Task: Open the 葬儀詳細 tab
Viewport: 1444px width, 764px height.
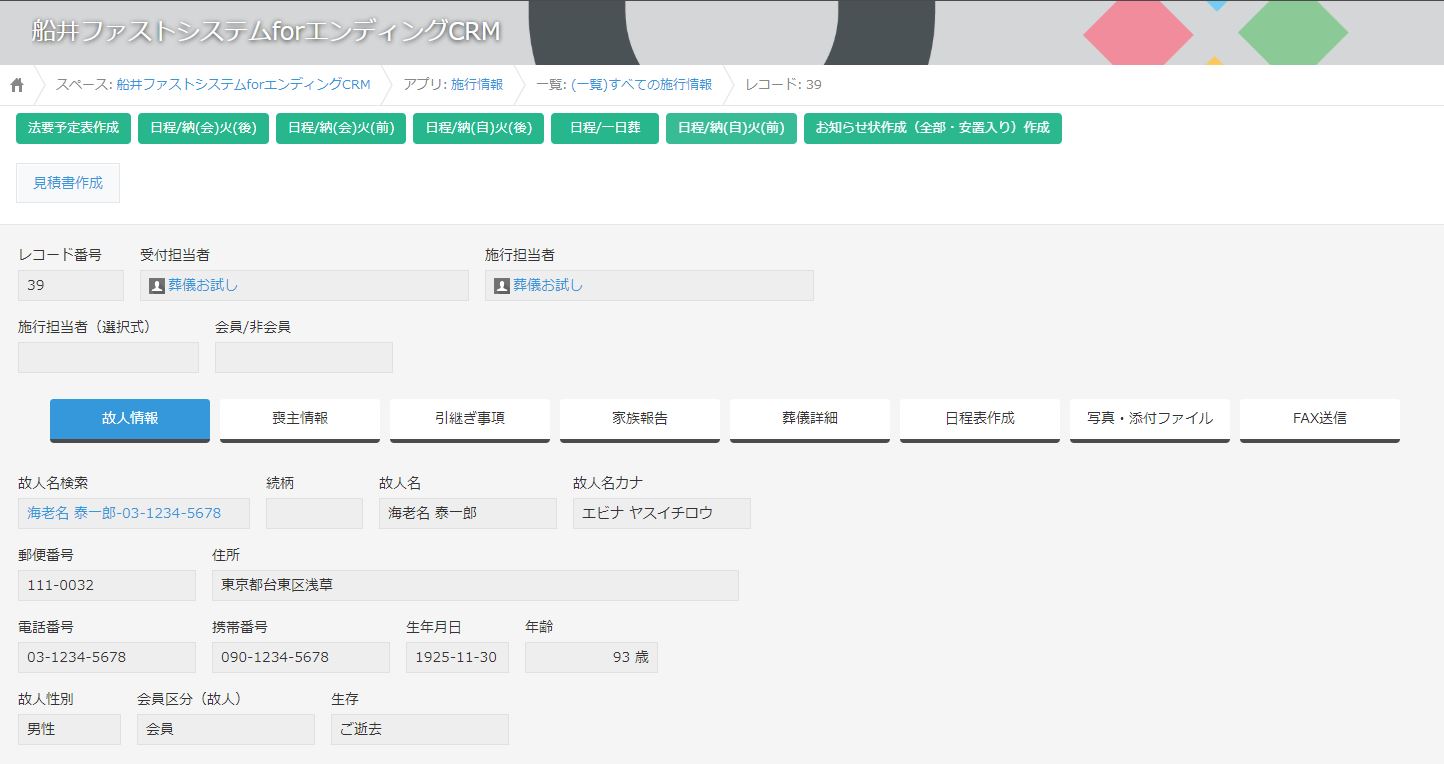Action: pos(809,418)
